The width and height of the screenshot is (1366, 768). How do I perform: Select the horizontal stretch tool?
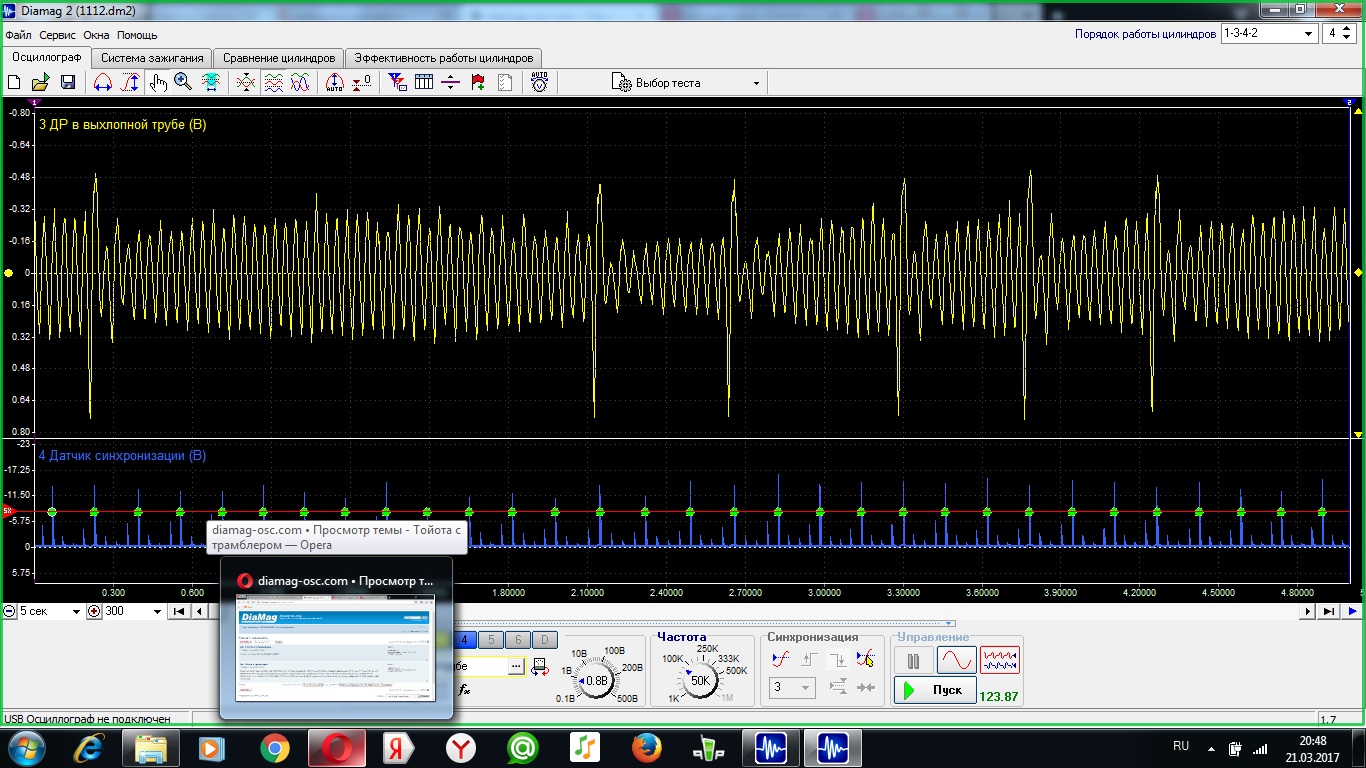102,83
